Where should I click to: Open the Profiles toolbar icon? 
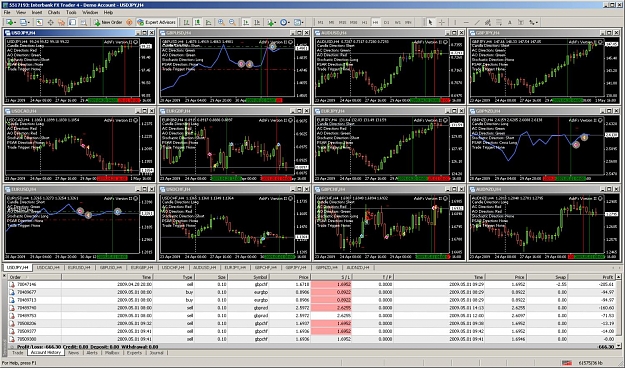23,22
